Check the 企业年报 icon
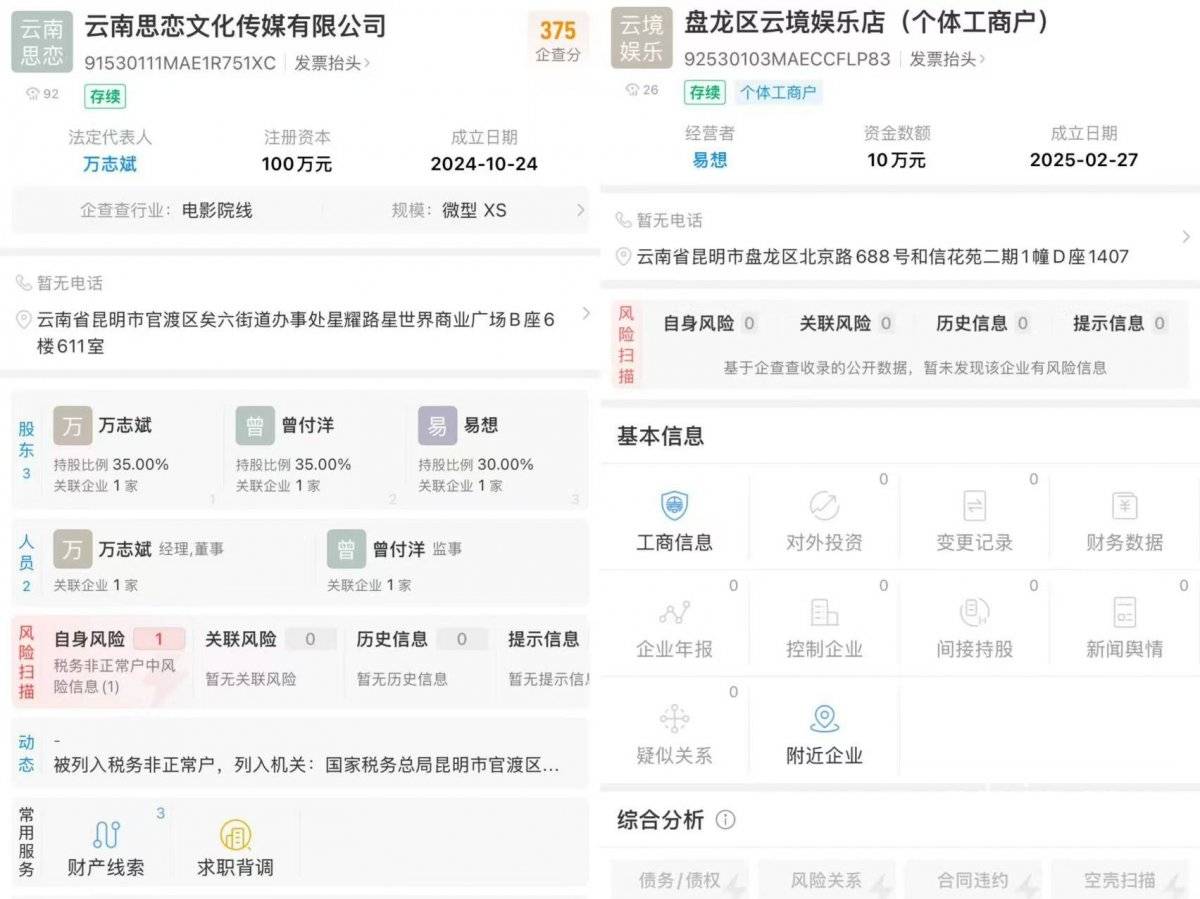The width and height of the screenshot is (1200, 899). [x=674, y=630]
